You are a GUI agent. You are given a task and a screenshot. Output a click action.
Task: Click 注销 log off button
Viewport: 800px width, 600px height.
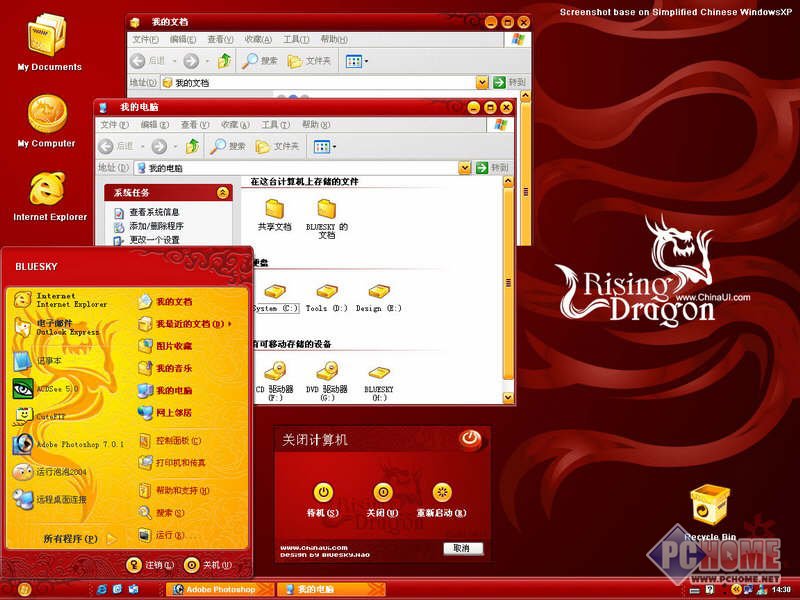pos(151,564)
